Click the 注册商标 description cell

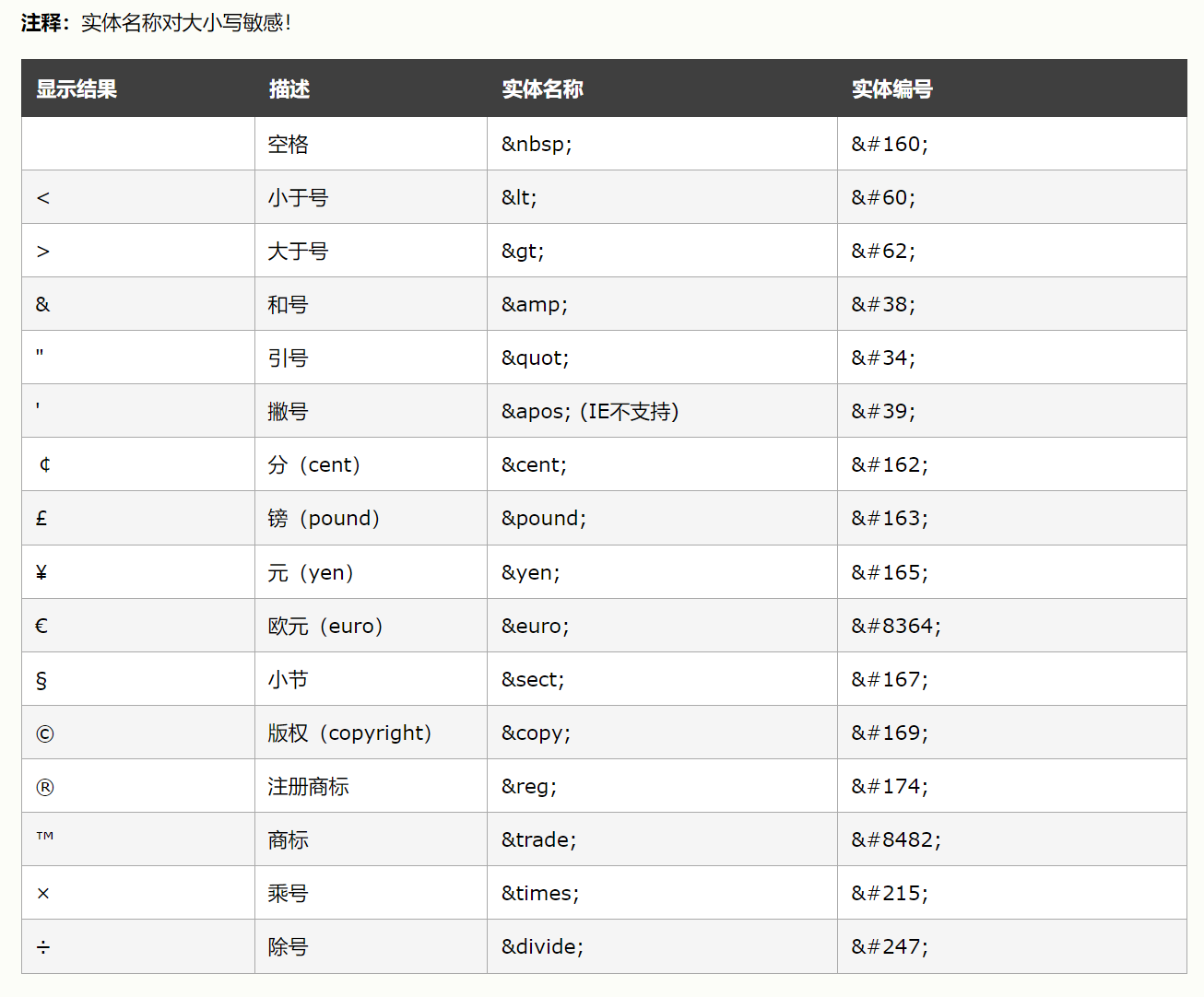[308, 787]
